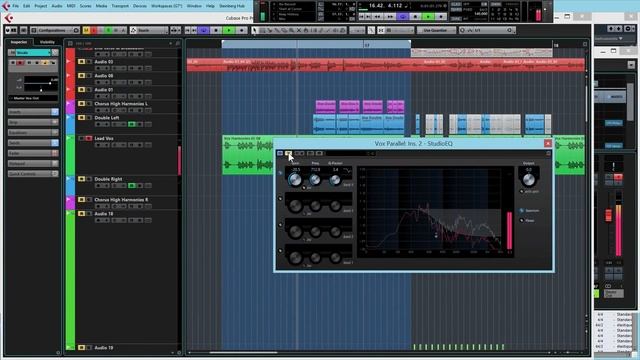Viewport: 640px width, 360px height.
Task: Stop playback using main toolbar Stop button
Action: [216, 30]
